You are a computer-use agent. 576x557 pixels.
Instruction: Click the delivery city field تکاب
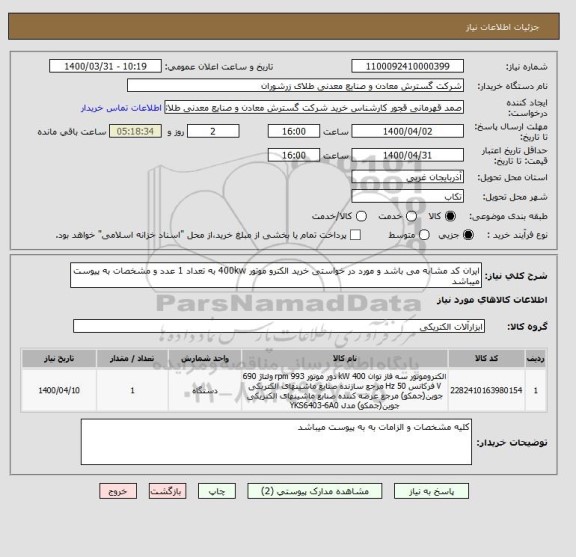coord(407,197)
